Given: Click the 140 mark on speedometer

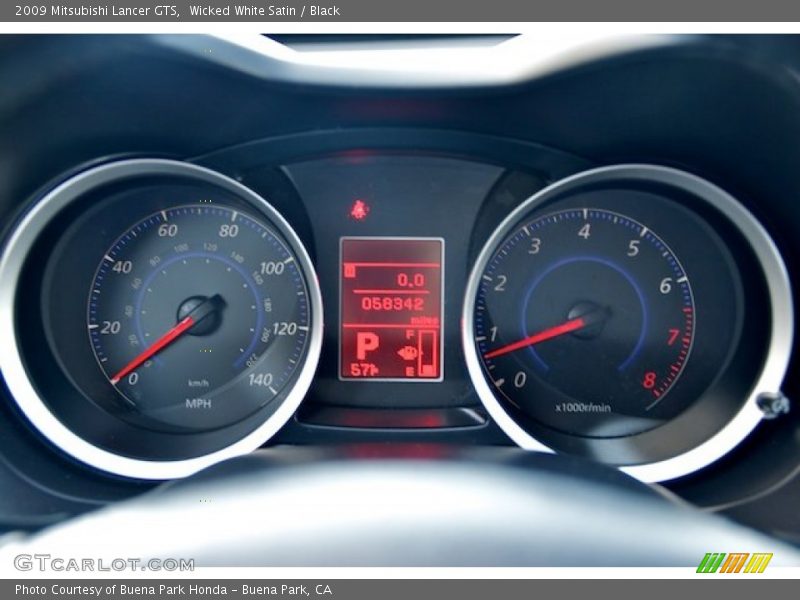Looking at the screenshot, I should pos(260,379).
